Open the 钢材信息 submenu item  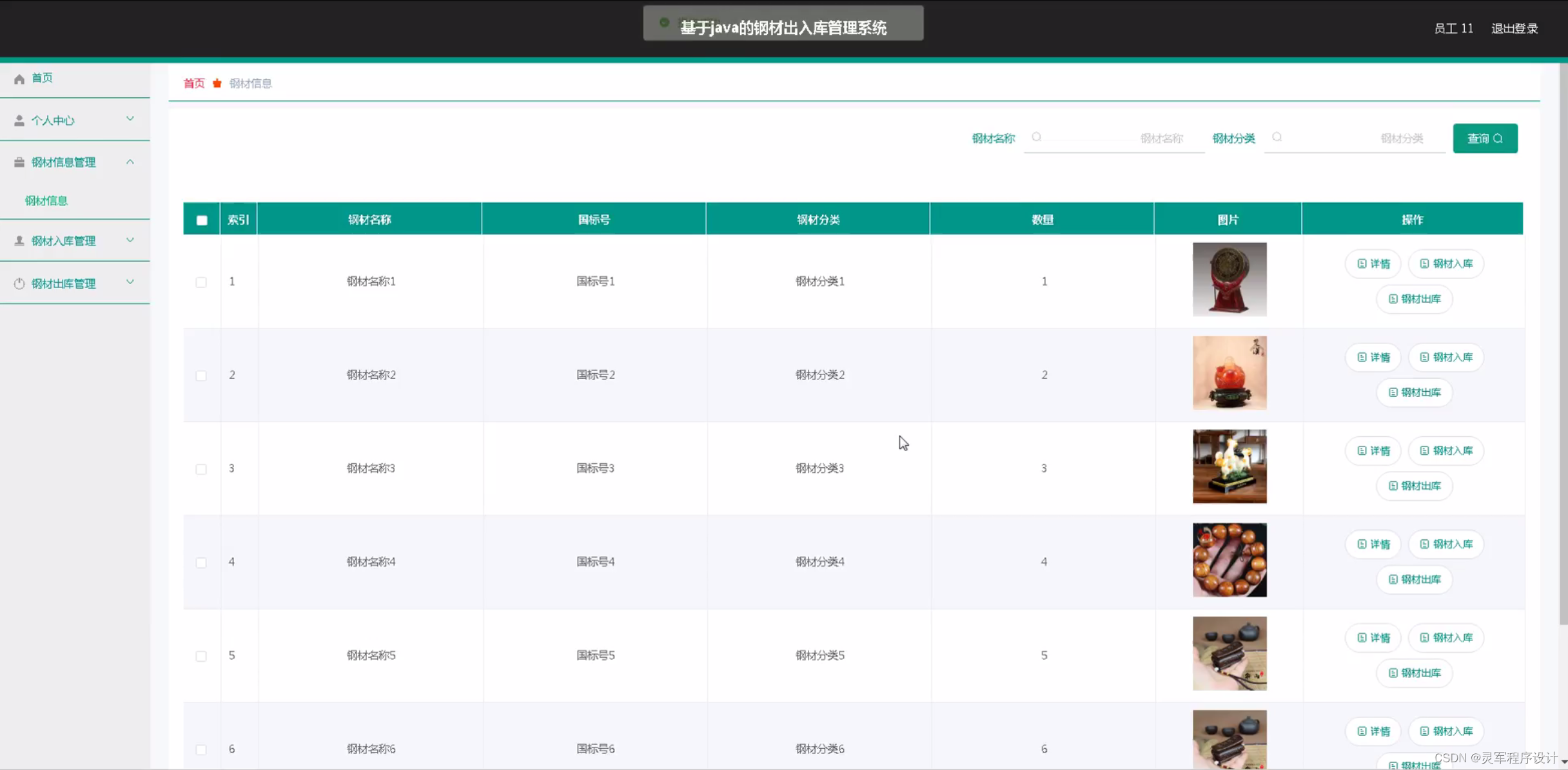(x=46, y=200)
